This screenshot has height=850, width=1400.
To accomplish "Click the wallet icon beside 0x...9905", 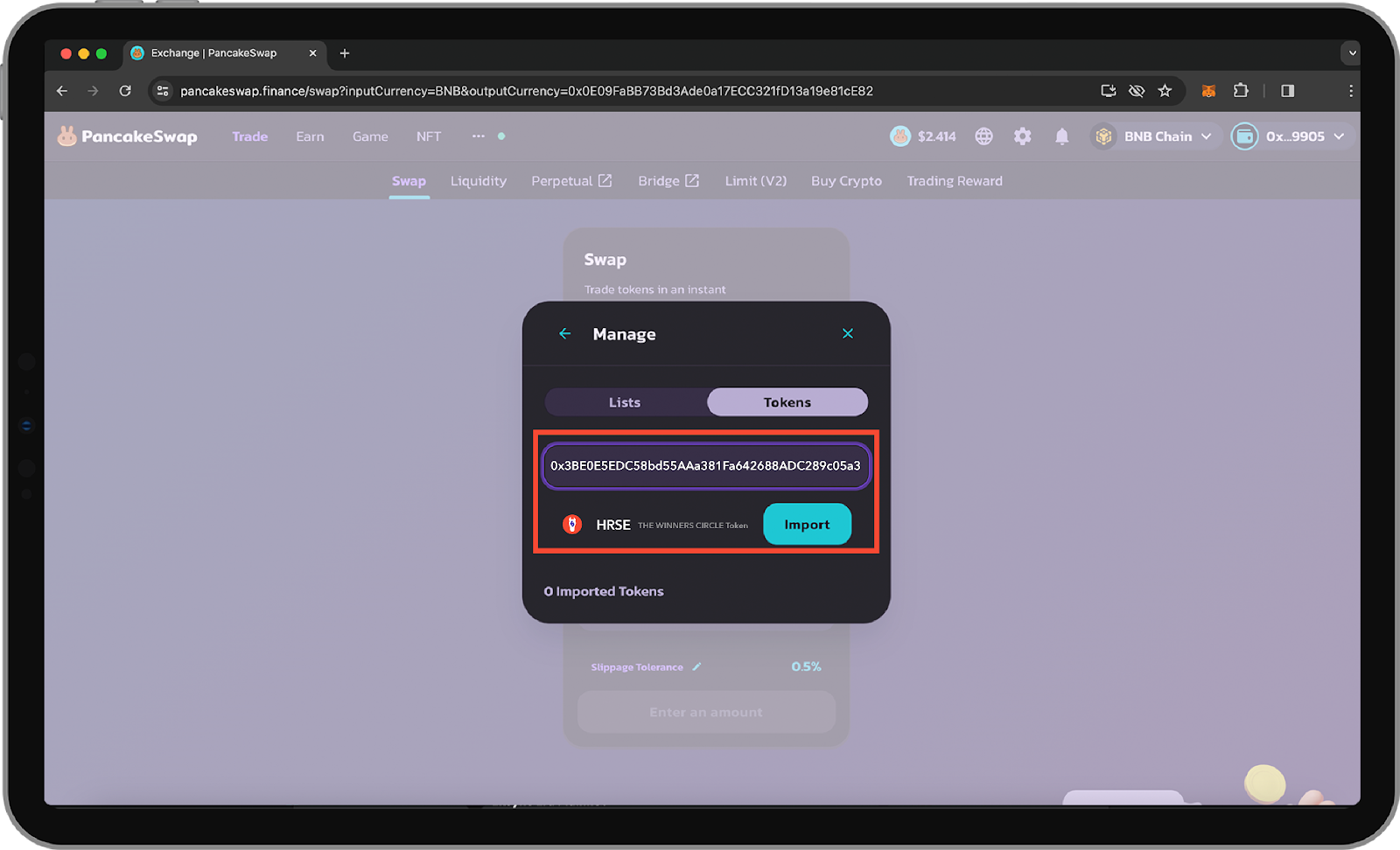I will pyautogui.click(x=1244, y=136).
